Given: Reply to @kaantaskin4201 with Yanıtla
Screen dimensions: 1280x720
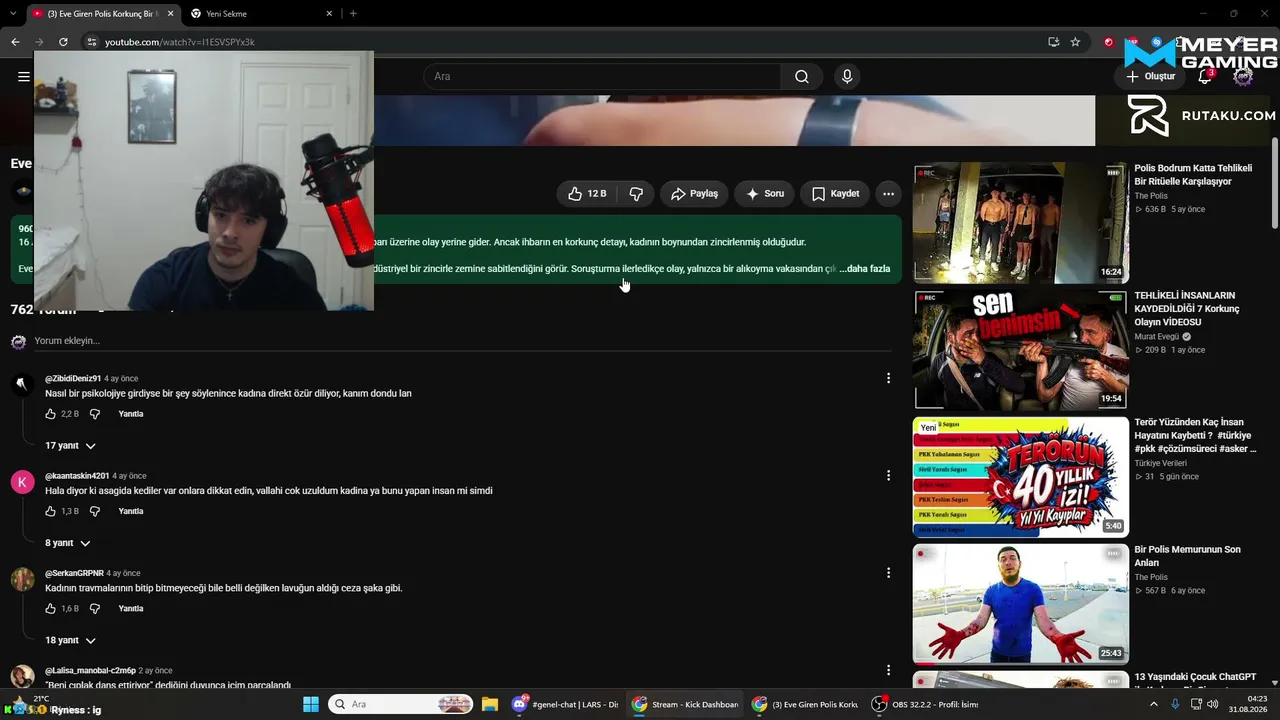Looking at the screenshot, I should [131, 511].
